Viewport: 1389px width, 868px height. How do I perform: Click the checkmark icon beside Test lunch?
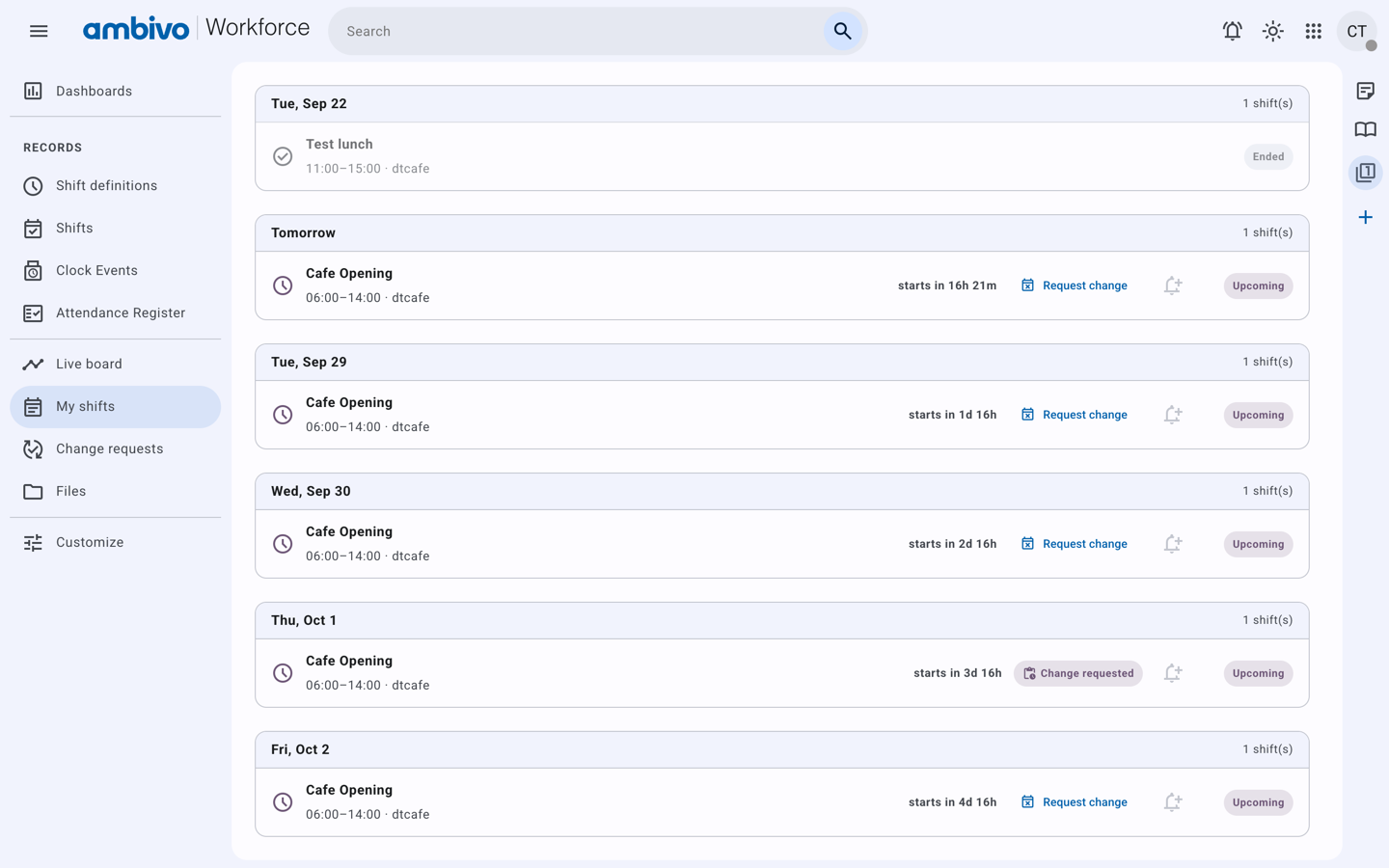pyautogui.click(x=283, y=156)
